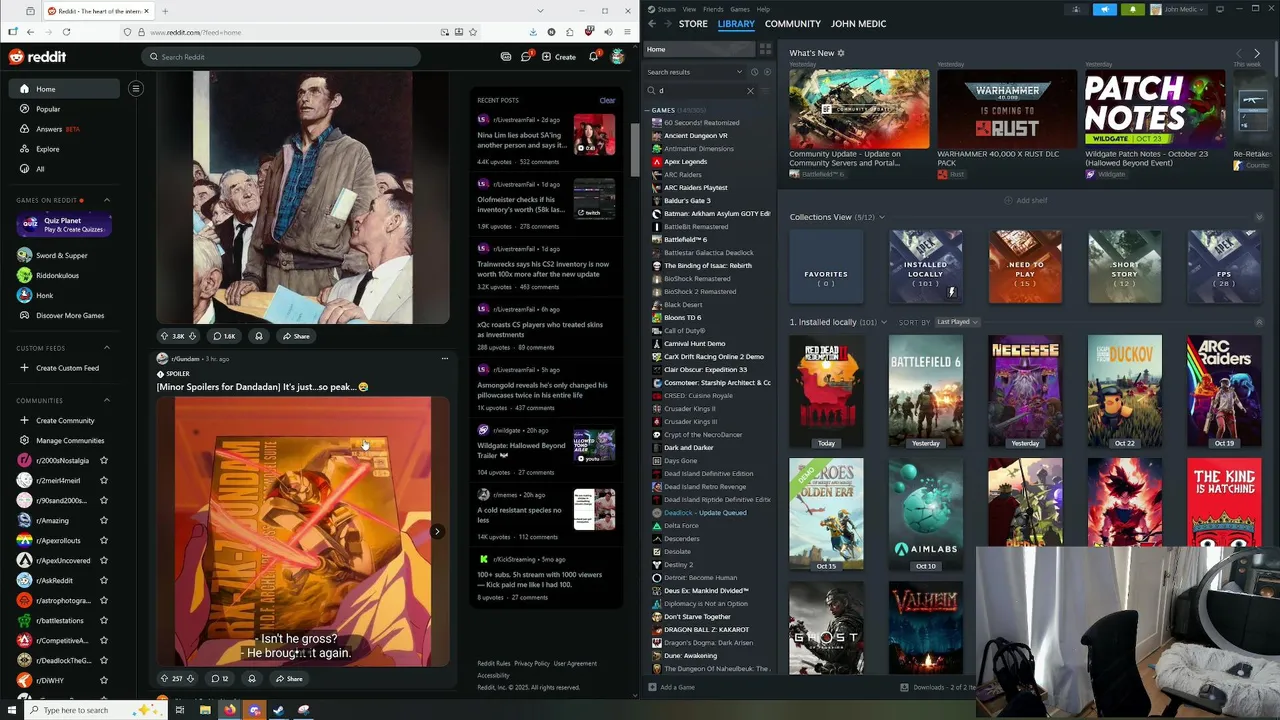
Task: Go back in Steam navigation
Action: point(652,24)
